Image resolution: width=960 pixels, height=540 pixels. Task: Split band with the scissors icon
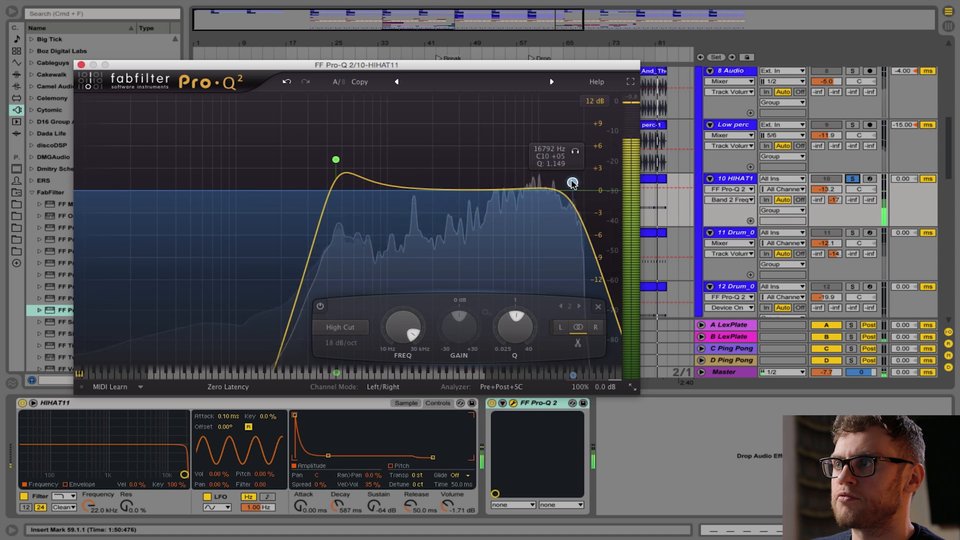(577, 343)
